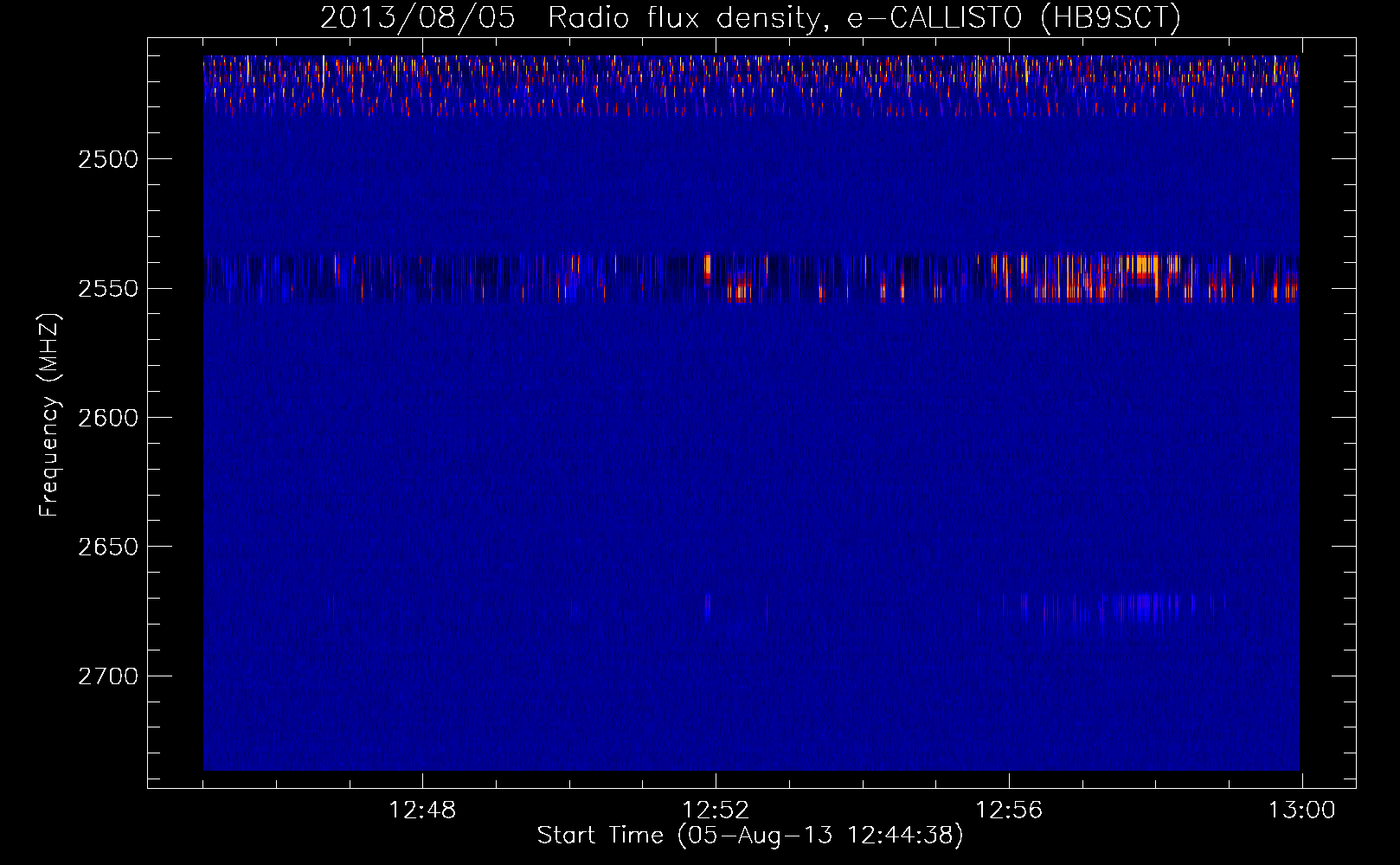Click the 12:56 time tick label
The height and width of the screenshot is (865, 1400).
[x=1009, y=811]
